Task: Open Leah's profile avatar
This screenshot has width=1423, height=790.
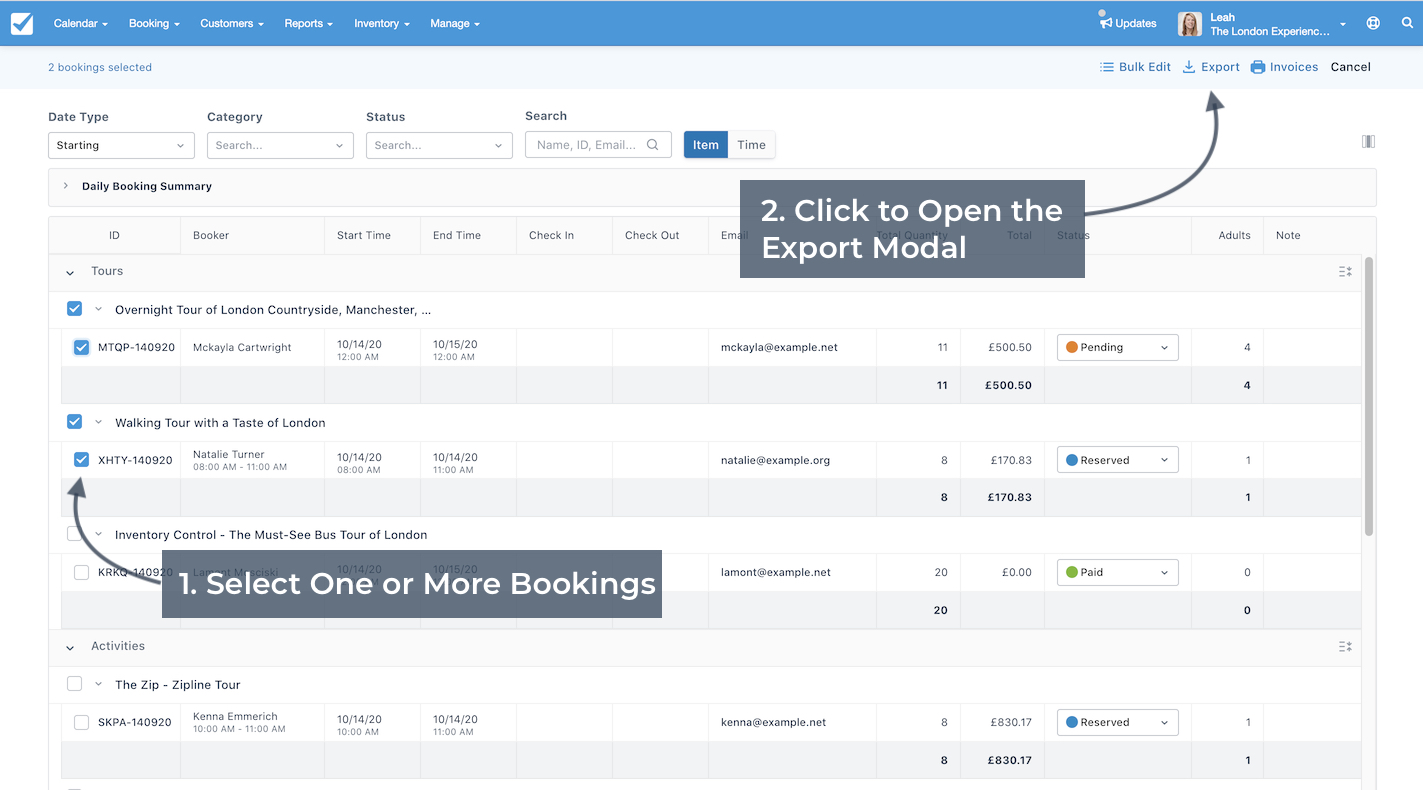Action: pyautogui.click(x=1190, y=24)
